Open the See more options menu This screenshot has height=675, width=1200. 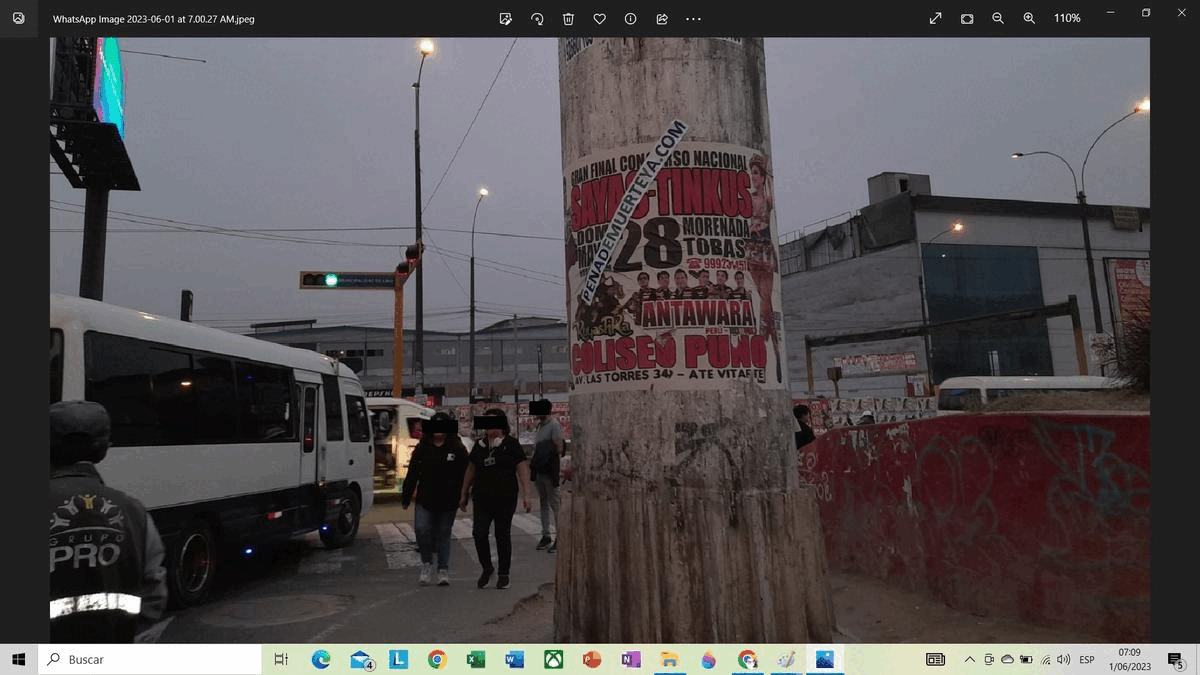point(694,19)
